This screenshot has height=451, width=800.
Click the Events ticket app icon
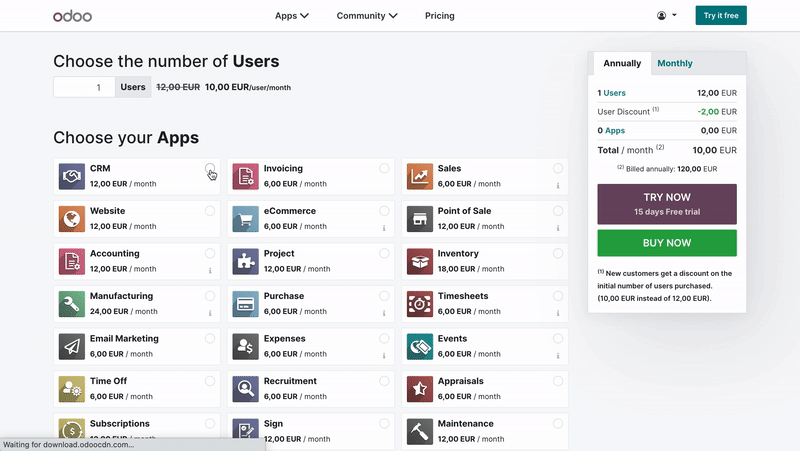419,346
